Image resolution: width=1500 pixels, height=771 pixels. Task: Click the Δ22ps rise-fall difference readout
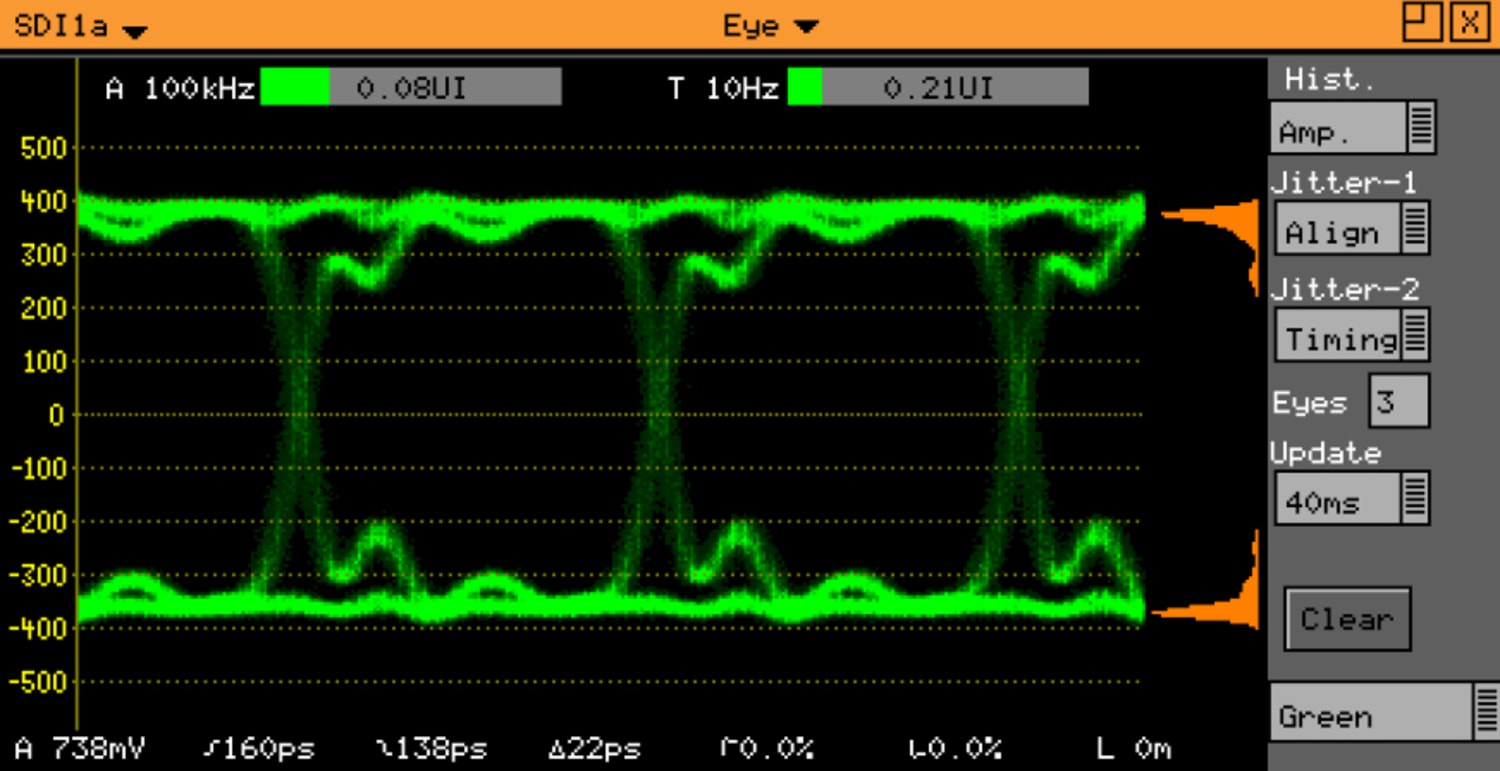(595, 748)
